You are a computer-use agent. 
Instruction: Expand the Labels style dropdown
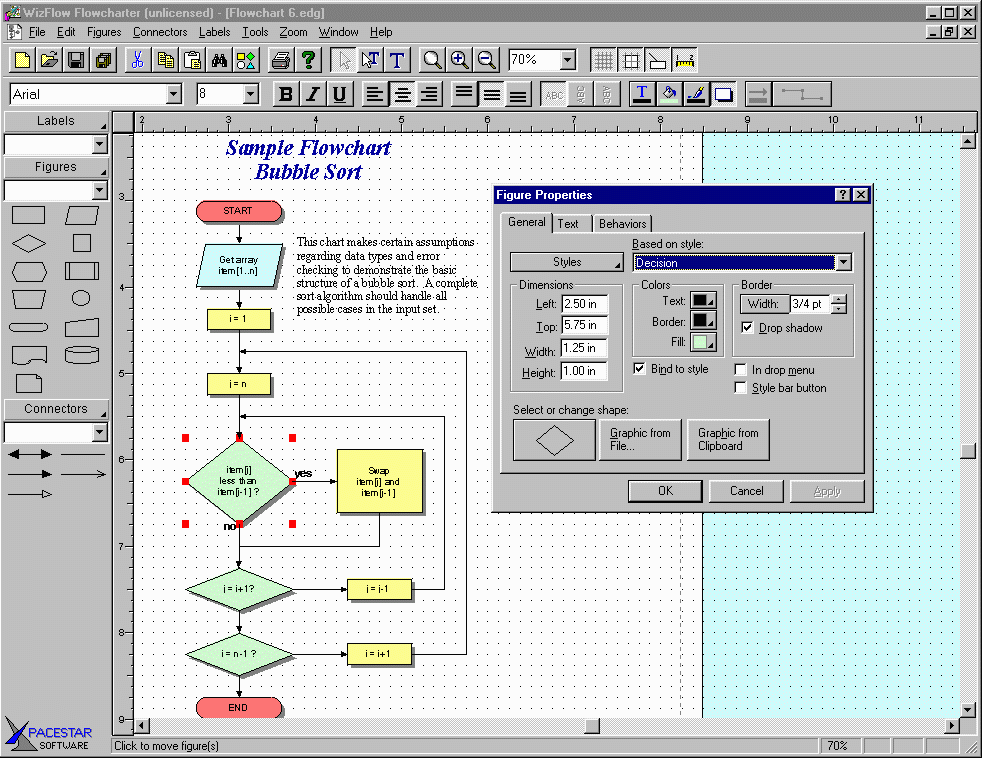coord(100,145)
